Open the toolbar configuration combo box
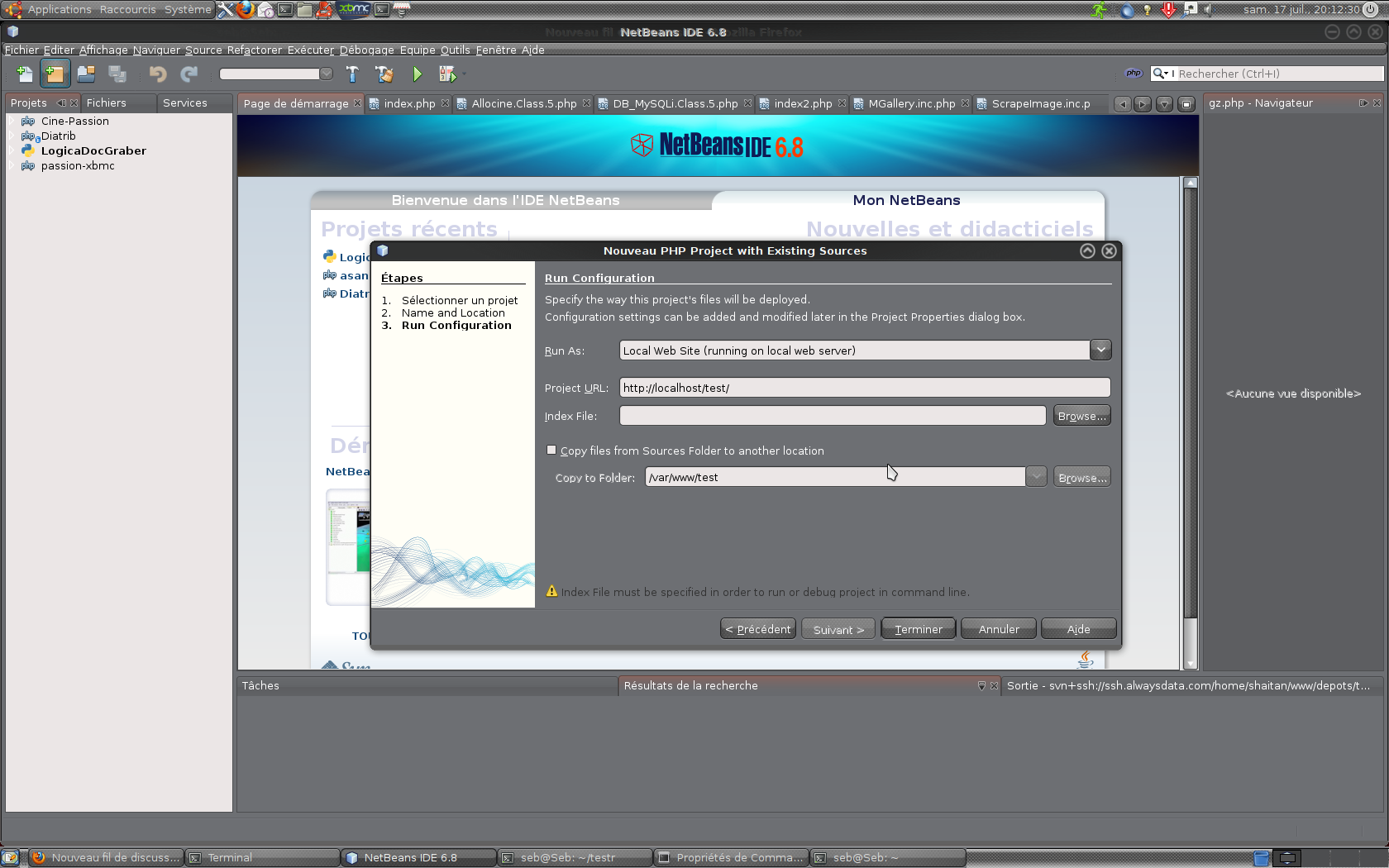Screen dimensions: 1389x868 coord(276,74)
